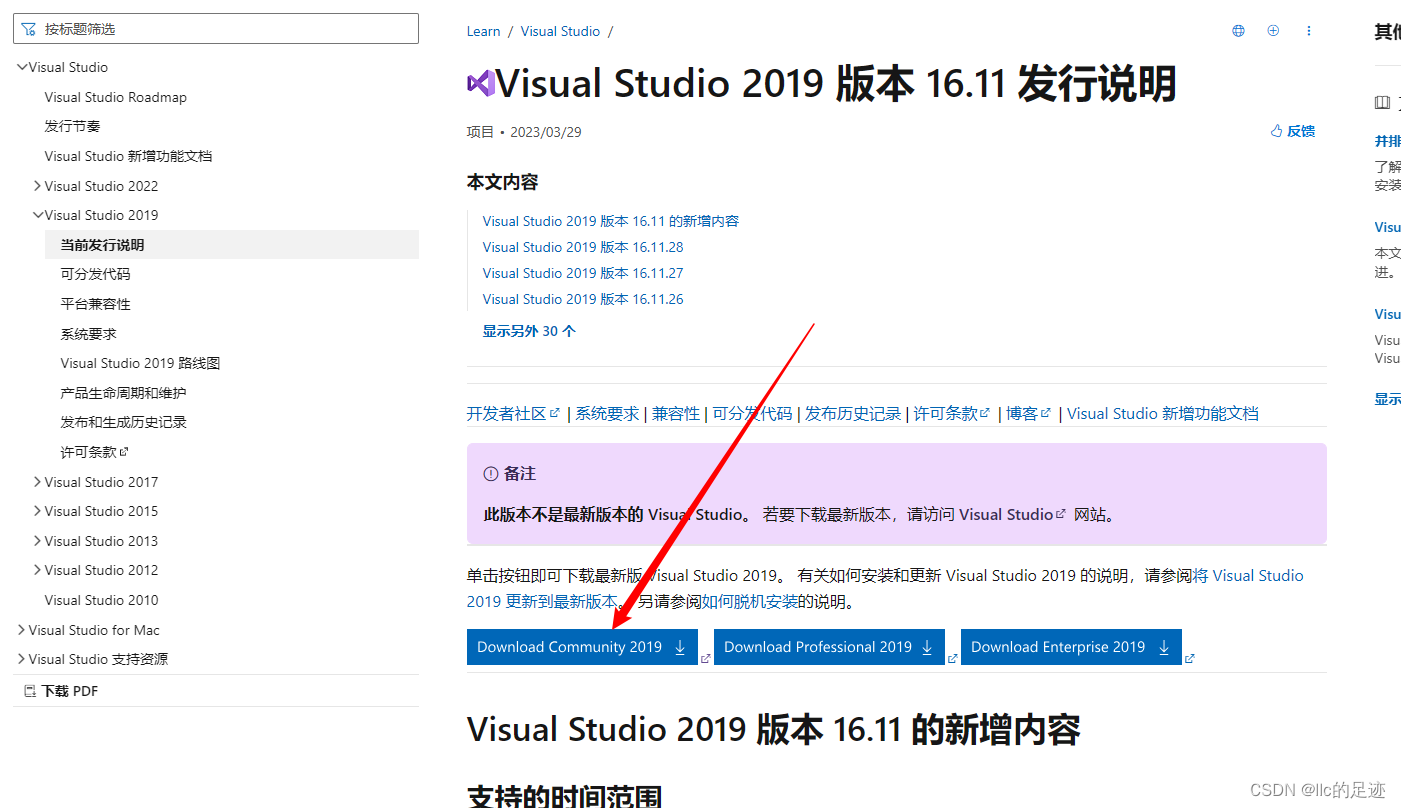
Task: Expand the Visual Studio 2017 node
Action: (38, 482)
